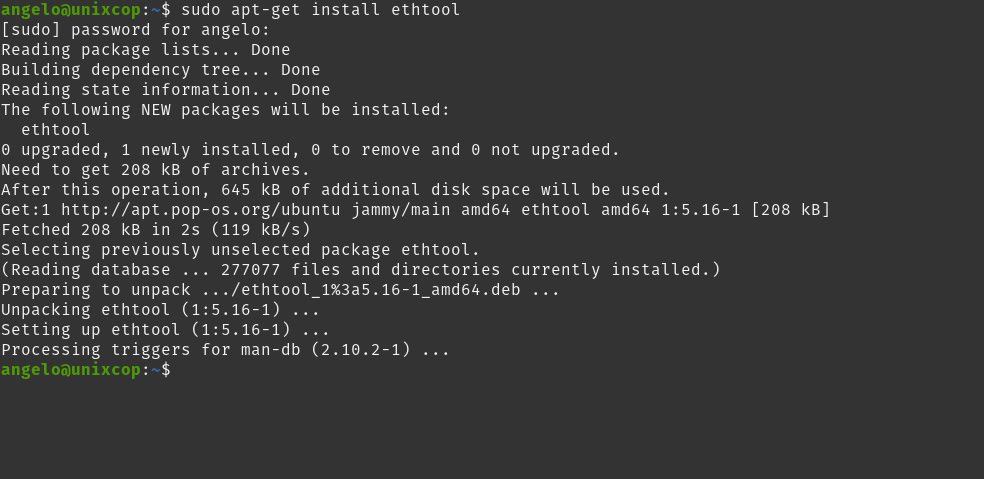Click 'Reading package lists... Done' line
The height and width of the screenshot is (479, 984).
(x=146, y=50)
